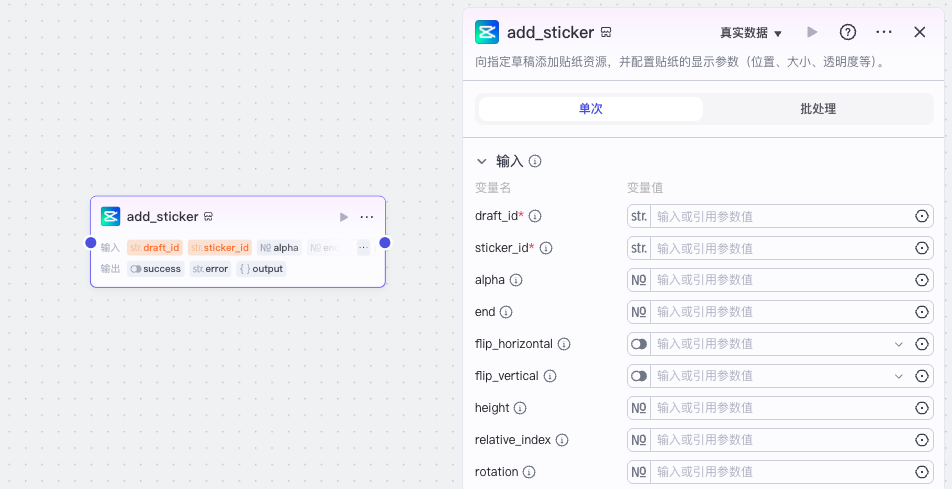Click the add_sticker CapCut logo in panel header
Image resolution: width=952 pixels, height=489 pixels.
click(487, 32)
